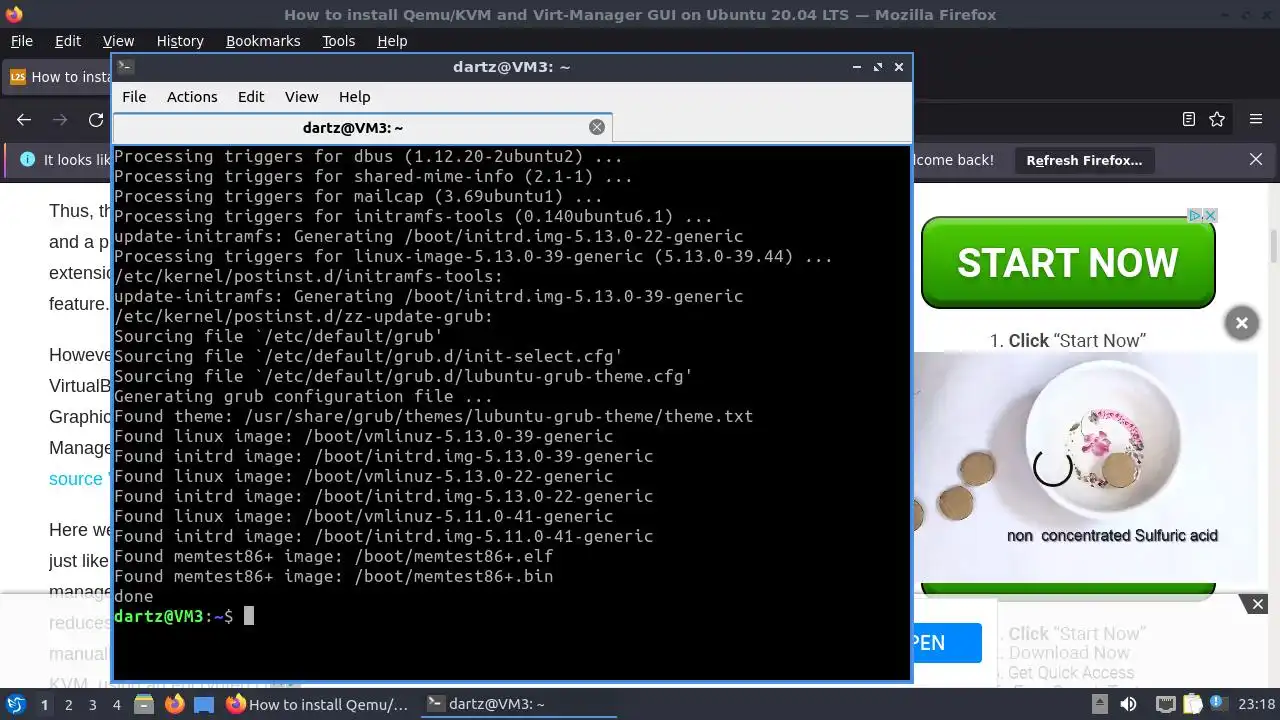Viewport: 1280px width, 720px height.
Task: Dismiss the Firefox notification bar
Action: [x=1256, y=160]
